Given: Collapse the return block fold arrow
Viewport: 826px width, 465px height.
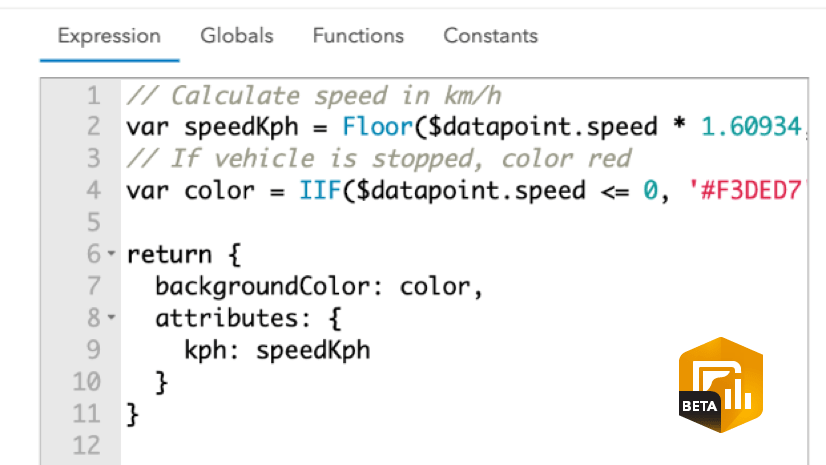Looking at the screenshot, I should point(110,255).
